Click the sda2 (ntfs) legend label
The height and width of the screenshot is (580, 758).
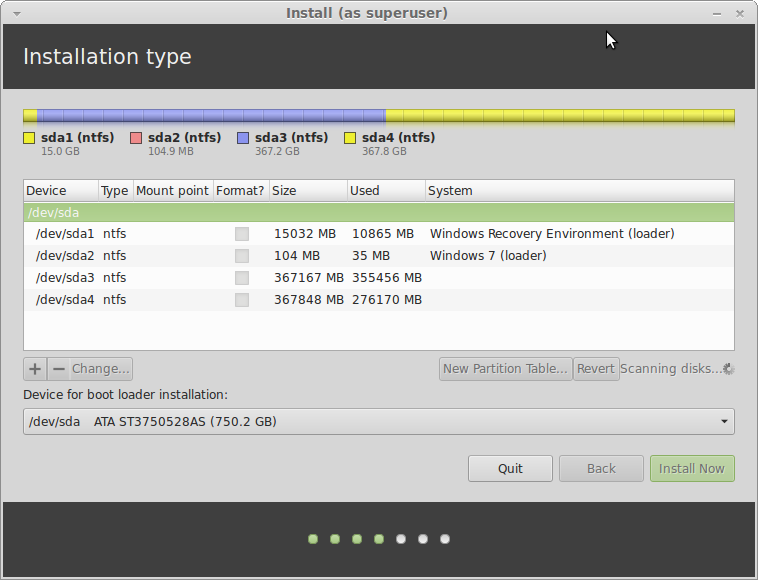185,138
